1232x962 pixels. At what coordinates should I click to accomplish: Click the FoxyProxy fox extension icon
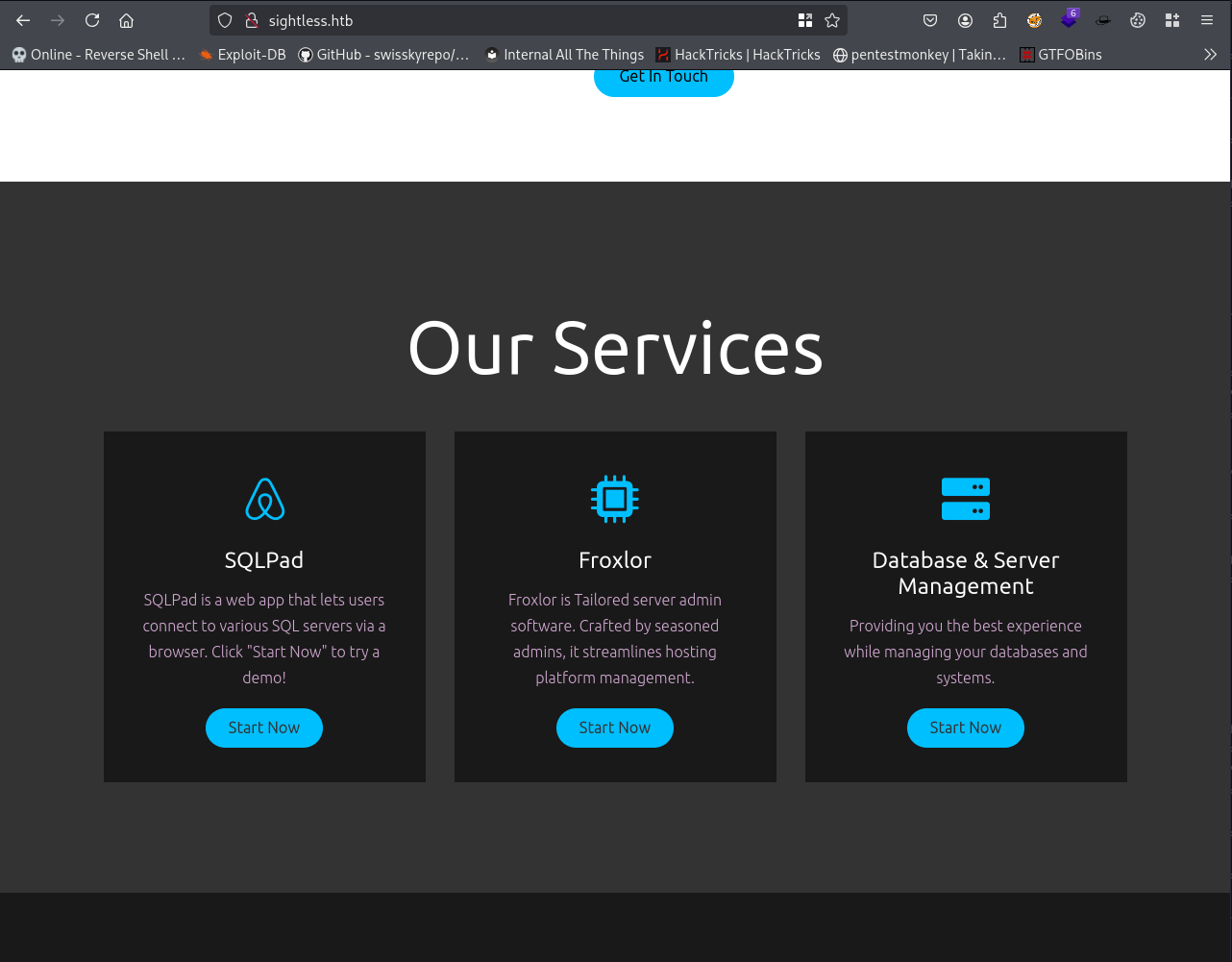(1034, 20)
